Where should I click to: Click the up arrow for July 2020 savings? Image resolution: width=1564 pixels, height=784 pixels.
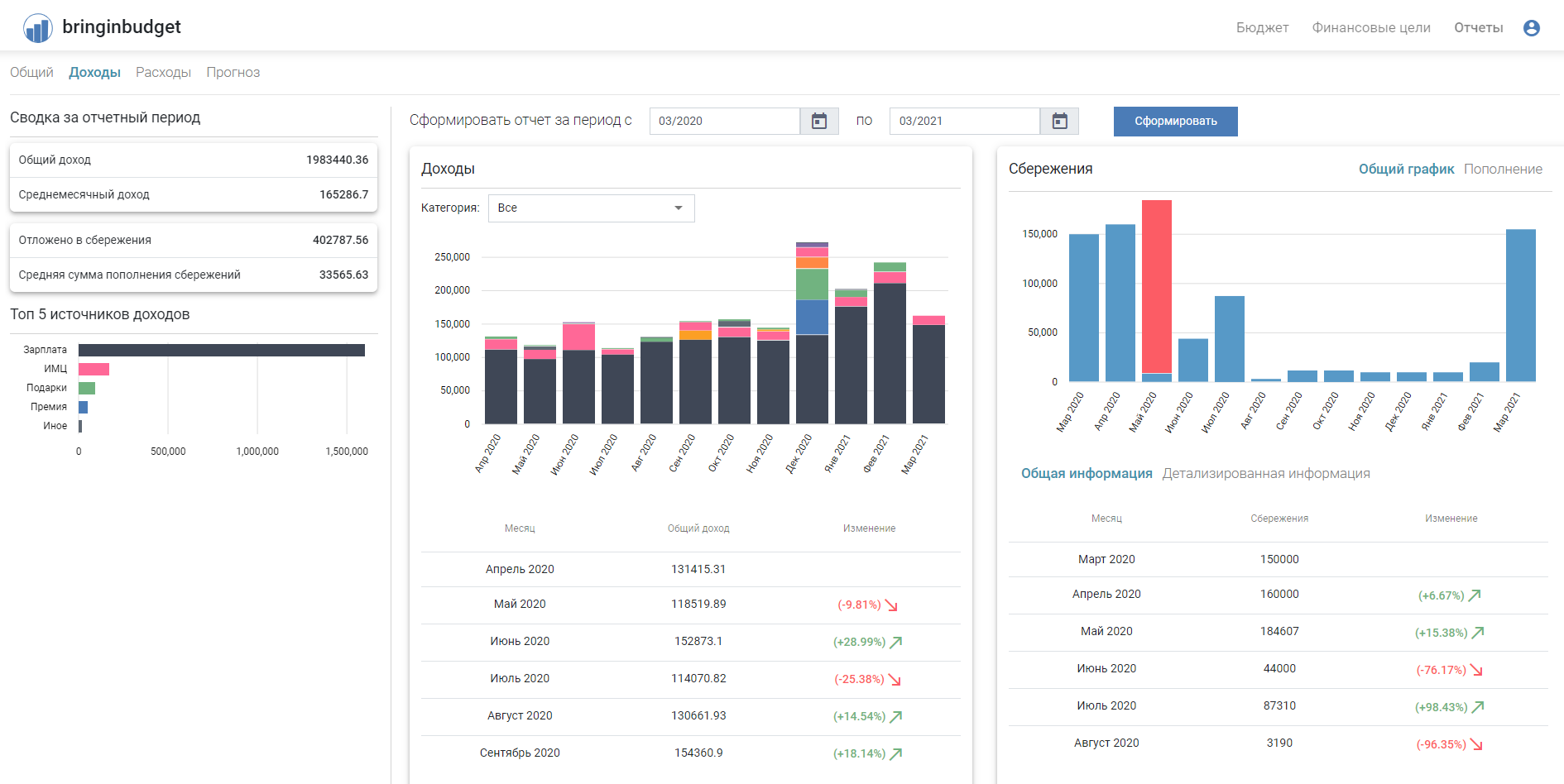[1478, 707]
